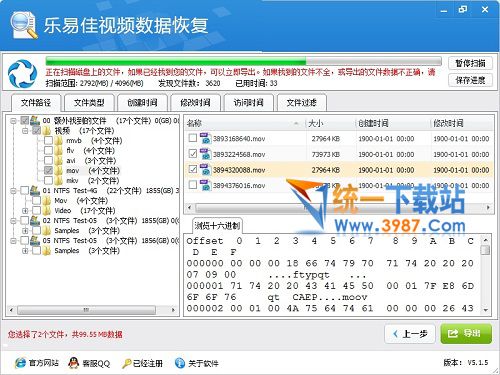This screenshot has height=375, width=500.
Task: Click the blue circular scanning arrows icon
Action: pyautogui.click(x=22, y=73)
